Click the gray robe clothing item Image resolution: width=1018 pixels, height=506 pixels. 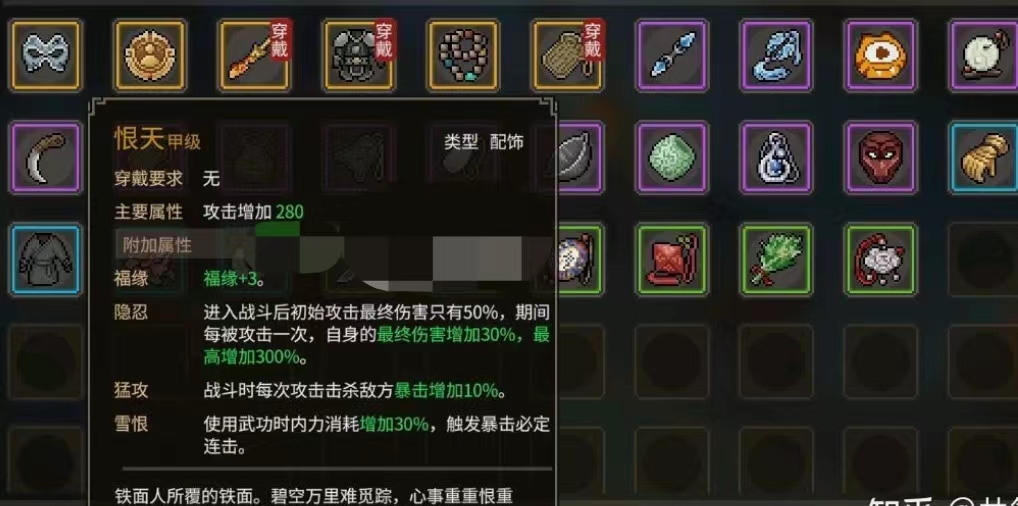(x=46, y=260)
